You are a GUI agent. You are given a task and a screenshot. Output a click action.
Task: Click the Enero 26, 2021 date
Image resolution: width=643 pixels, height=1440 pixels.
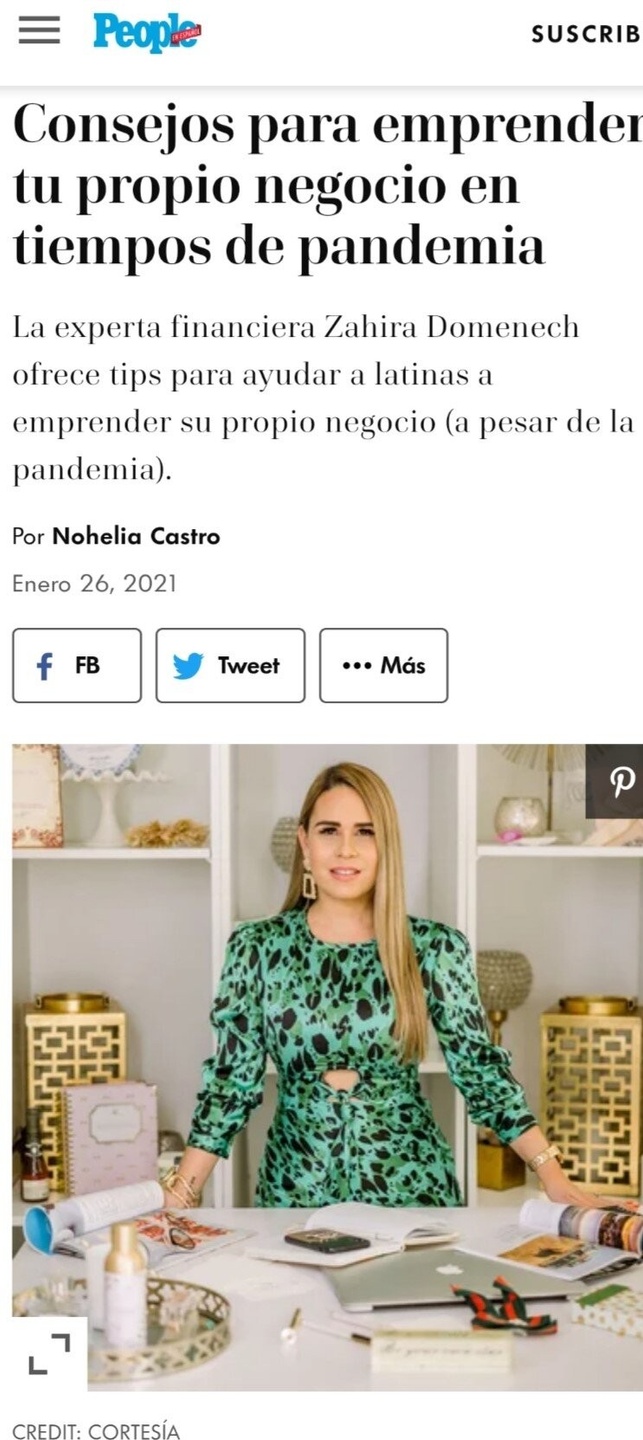click(94, 584)
